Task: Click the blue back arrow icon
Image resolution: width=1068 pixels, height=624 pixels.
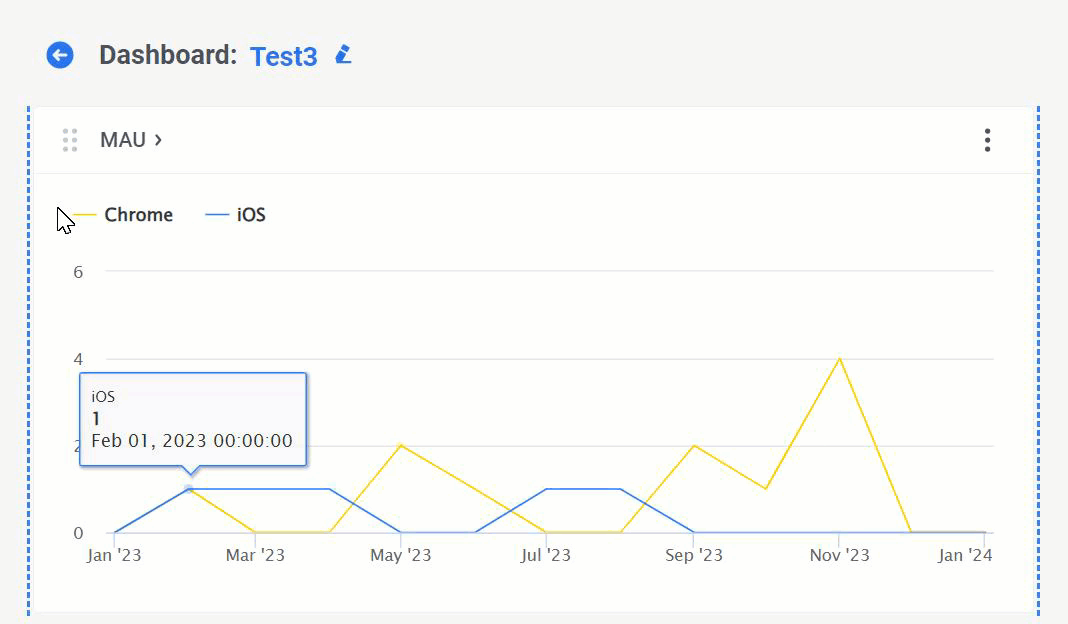Action: (x=60, y=55)
